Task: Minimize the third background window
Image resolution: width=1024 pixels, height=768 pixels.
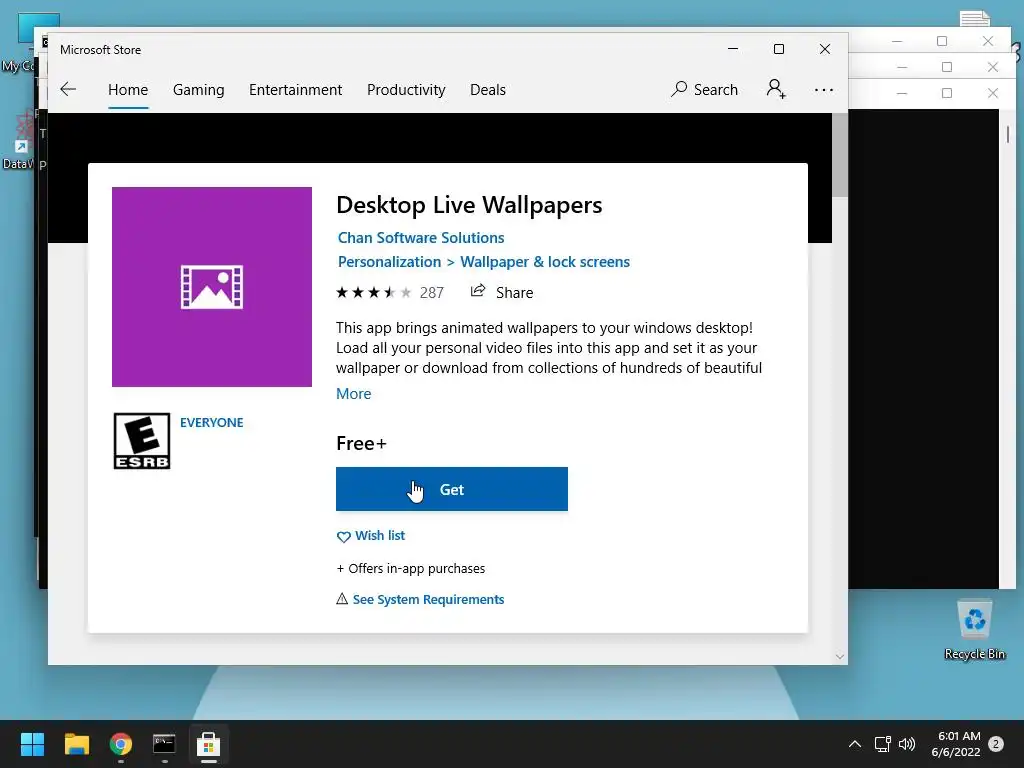Action: point(902,93)
